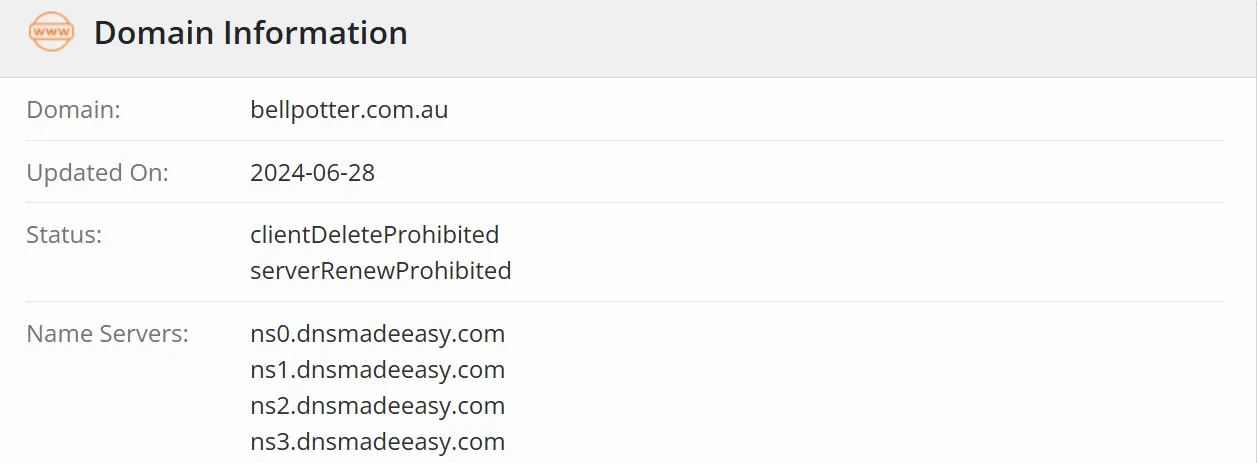Select ns0.dnsmadeeasy.com name server
Screen dimensions: 1259x463
pos(377,333)
